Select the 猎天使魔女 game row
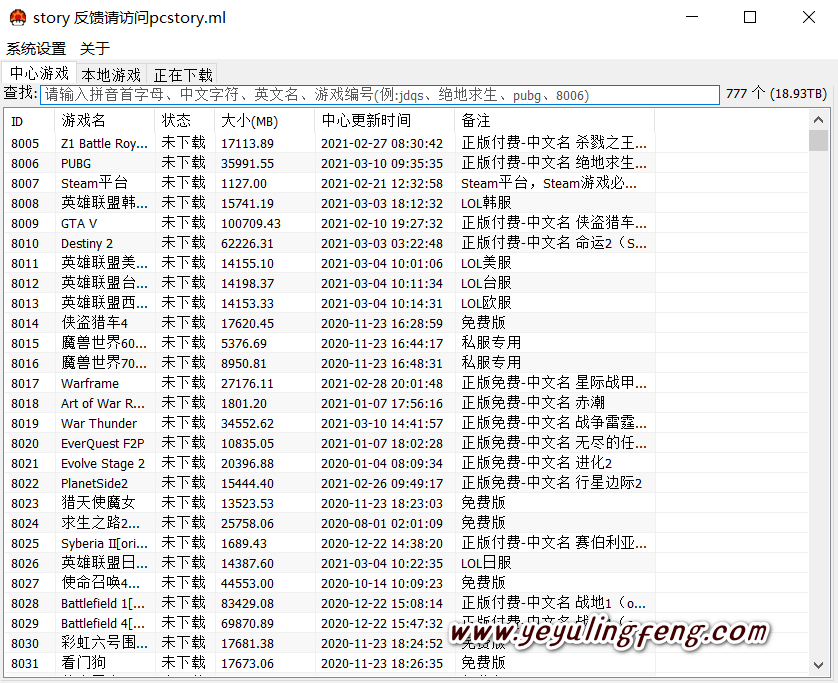The image size is (838, 683). coord(406,503)
